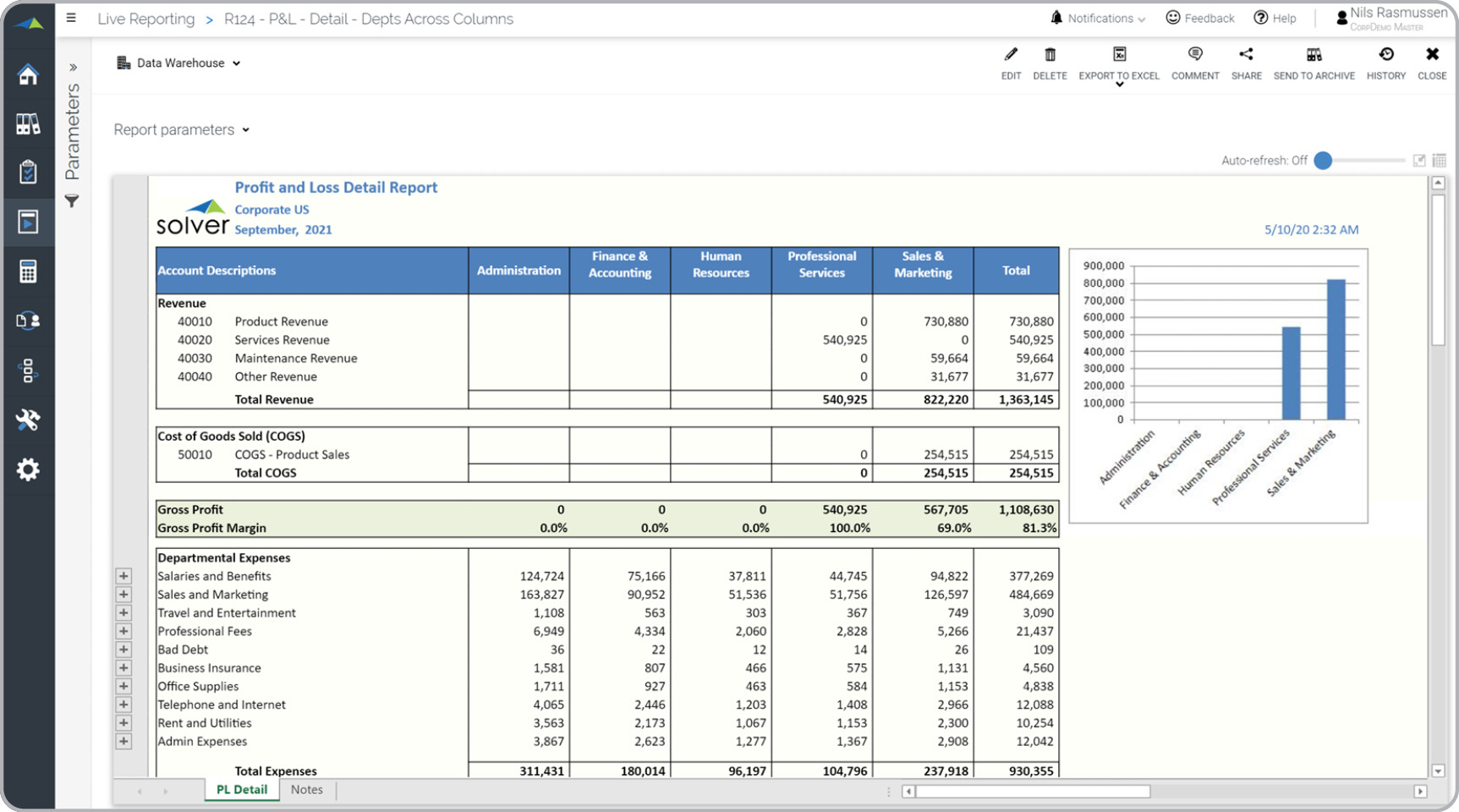Toggle the Auto-refresh switch
Screen dimensions: 1459x812
1324,161
